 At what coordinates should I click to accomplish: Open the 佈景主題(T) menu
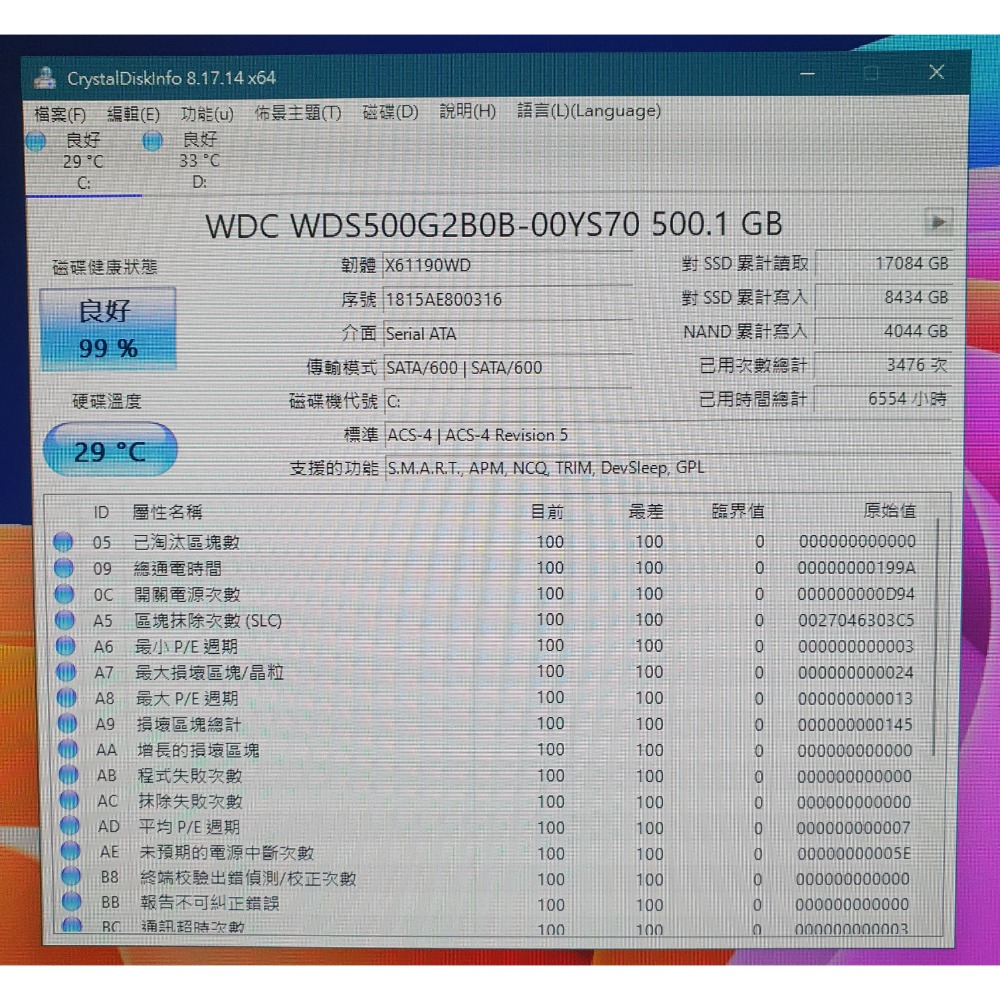298,113
